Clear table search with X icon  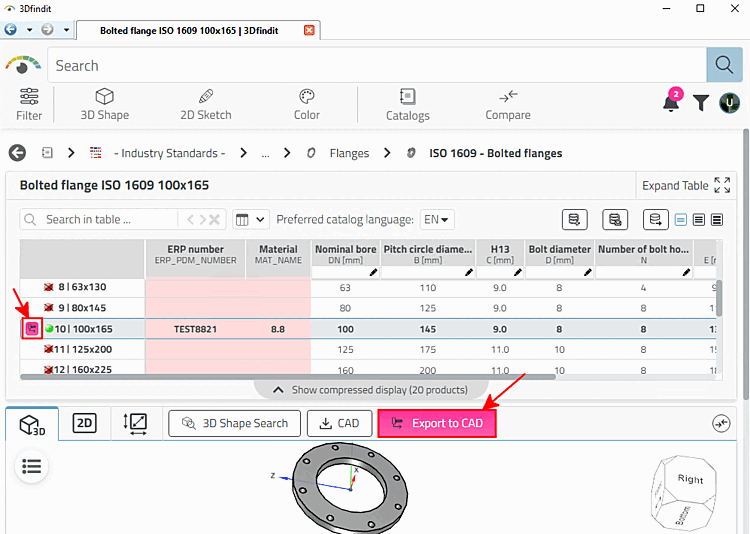tap(214, 220)
